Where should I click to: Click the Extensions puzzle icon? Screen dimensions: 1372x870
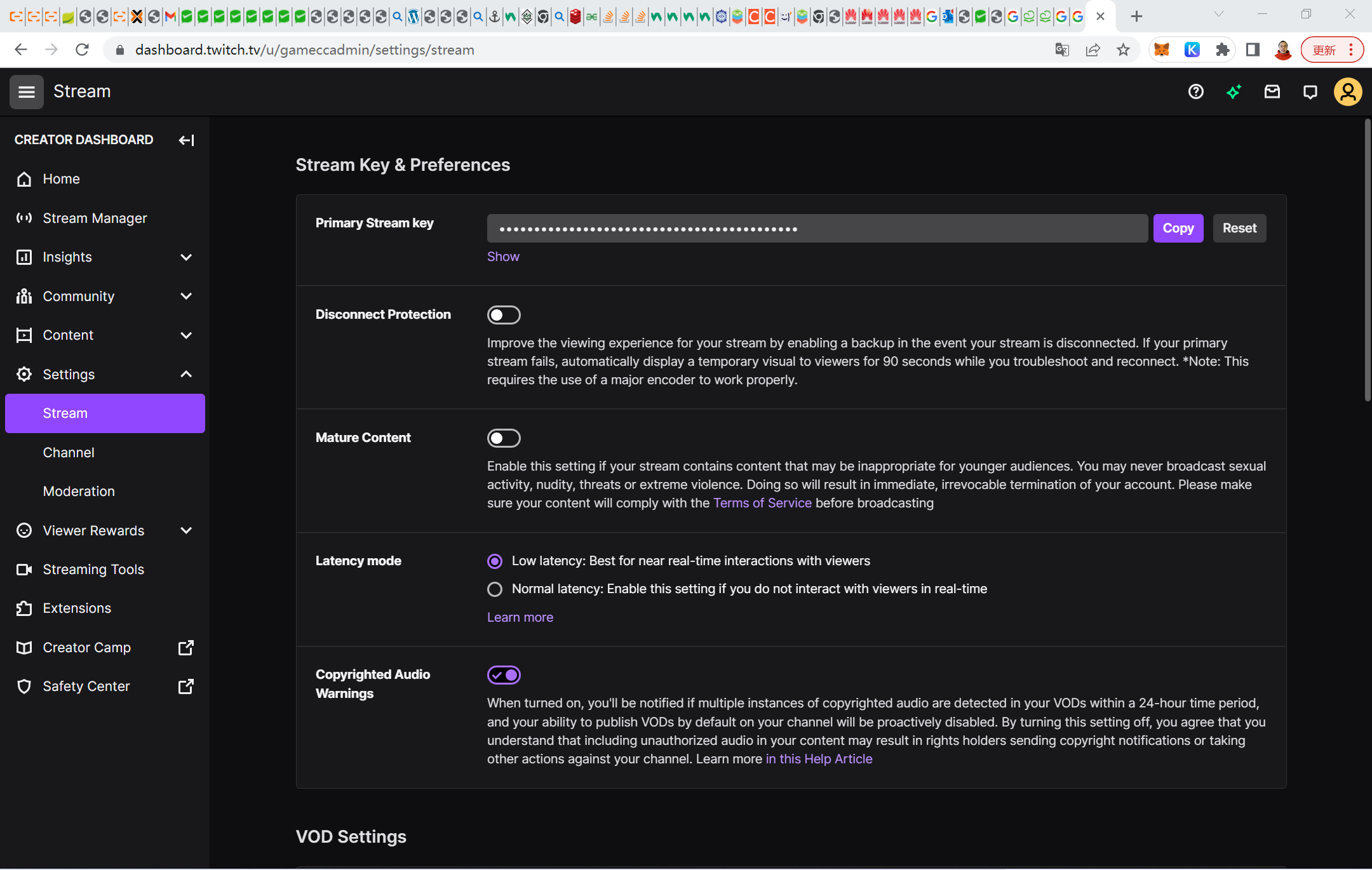click(24, 608)
